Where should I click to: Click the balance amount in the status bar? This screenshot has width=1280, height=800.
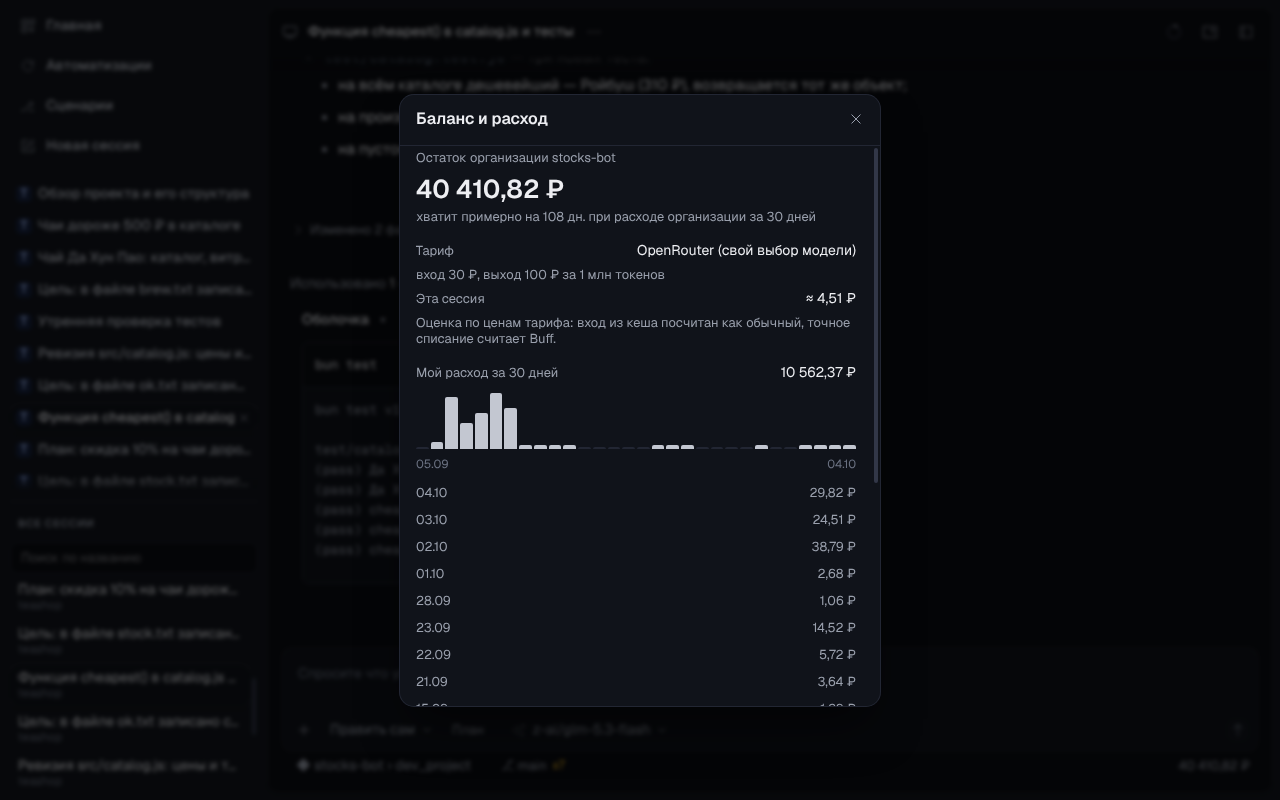1214,765
